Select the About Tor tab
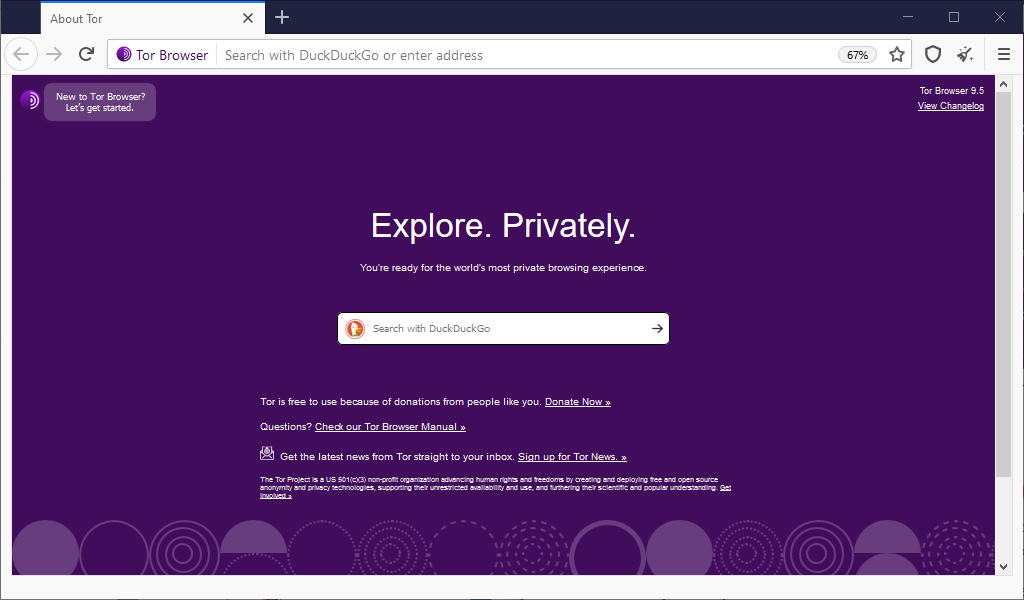This screenshot has height=600, width=1024. coord(153,18)
